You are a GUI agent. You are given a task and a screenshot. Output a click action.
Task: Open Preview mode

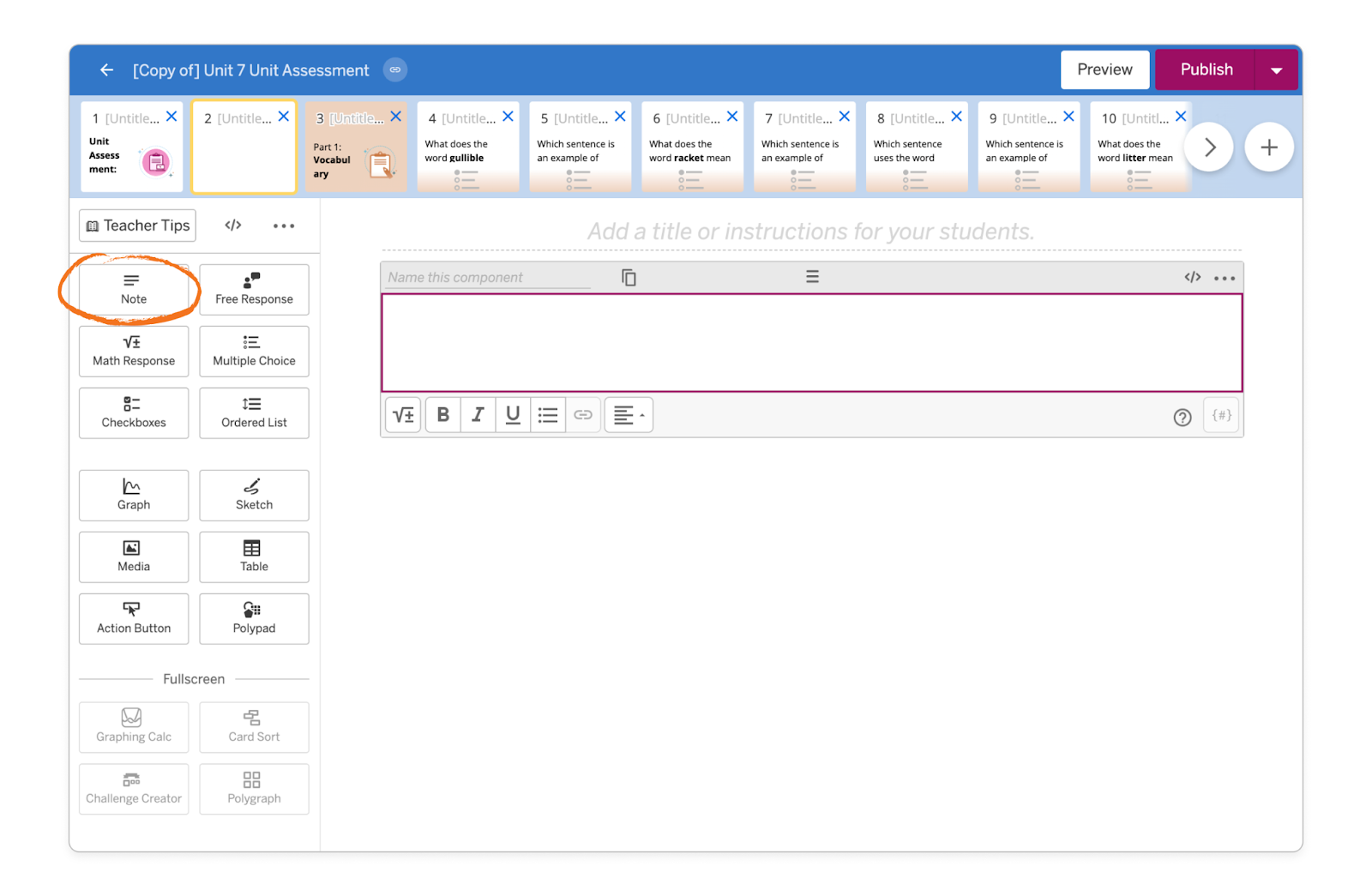pyautogui.click(x=1104, y=69)
